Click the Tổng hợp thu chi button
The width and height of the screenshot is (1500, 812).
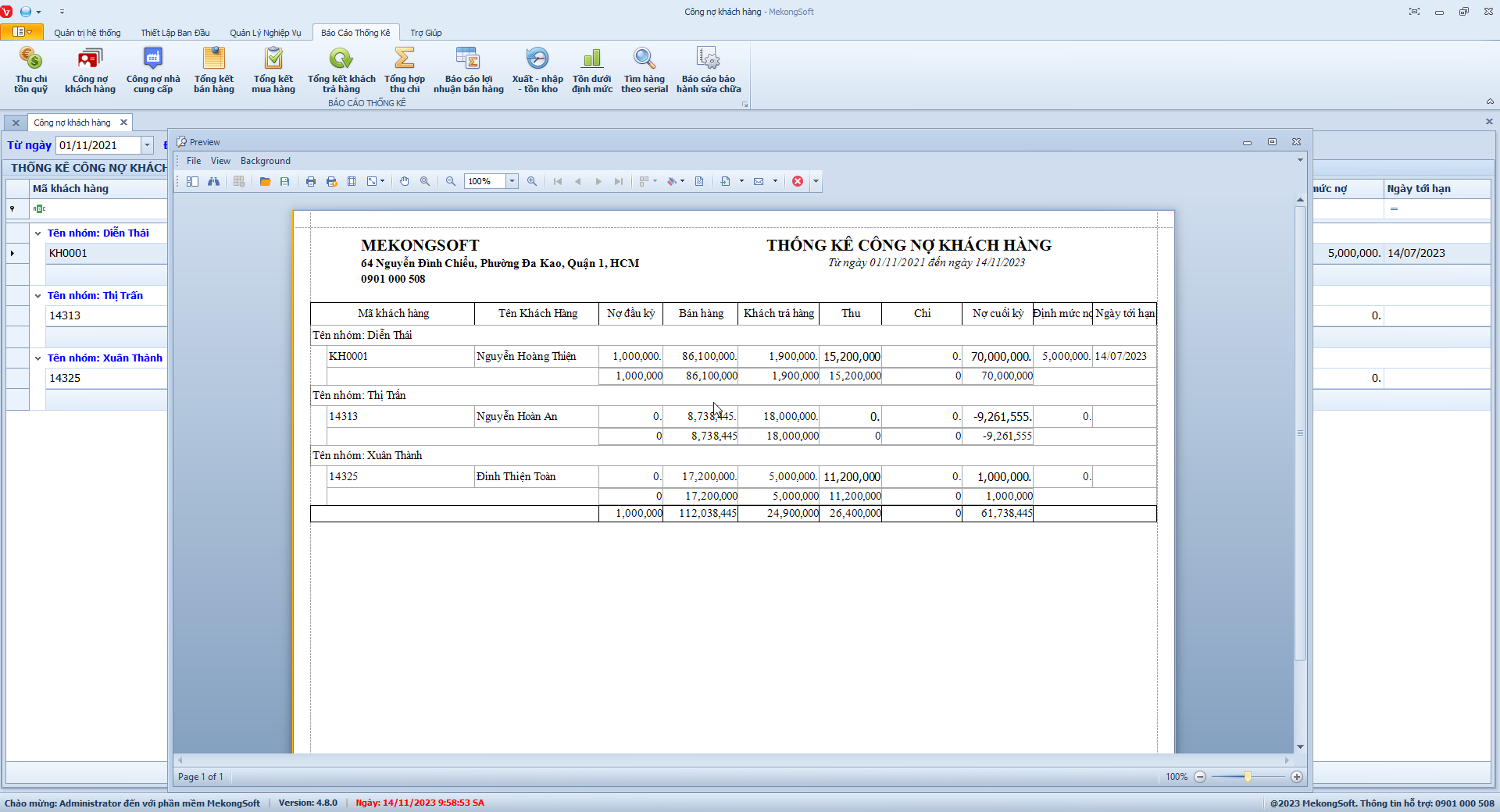pyautogui.click(x=405, y=70)
